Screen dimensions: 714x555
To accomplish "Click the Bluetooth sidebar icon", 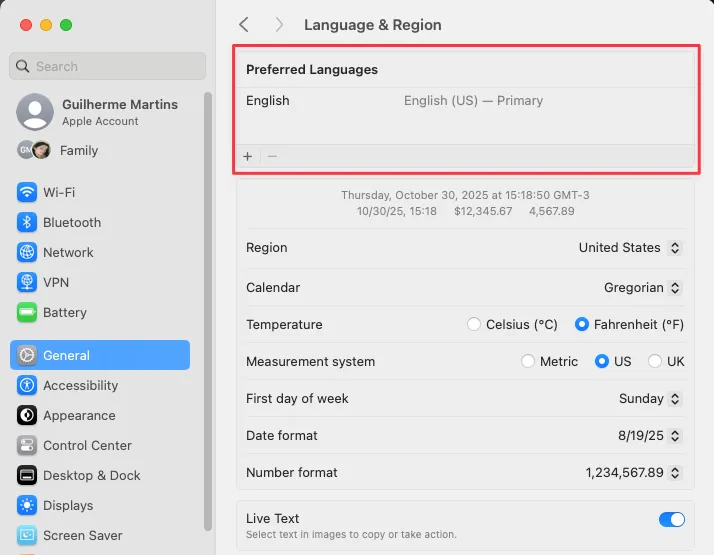I will [27, 222].
